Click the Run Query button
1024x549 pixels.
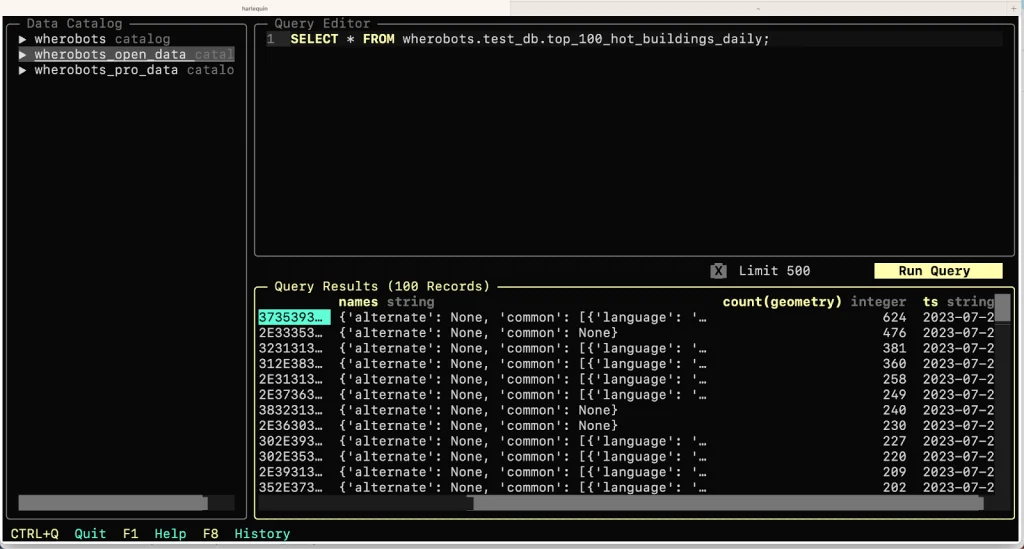pyautogui.click(x=938, y=271)
